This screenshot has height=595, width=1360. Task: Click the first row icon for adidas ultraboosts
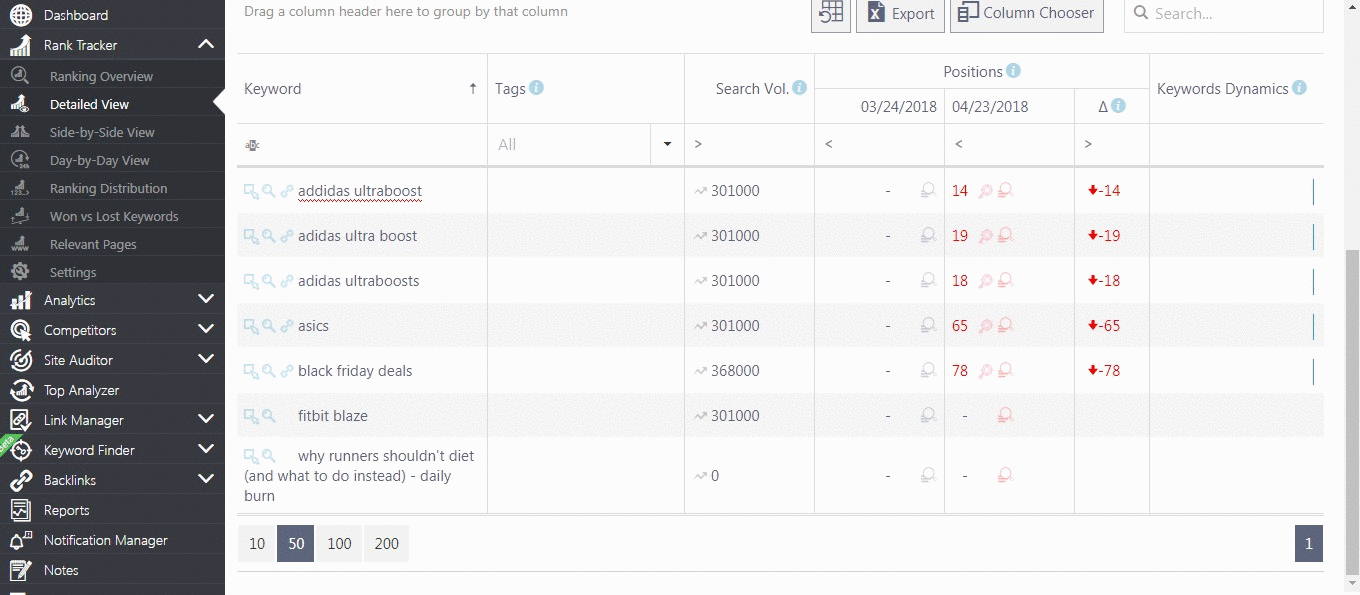tap(251, 281)
